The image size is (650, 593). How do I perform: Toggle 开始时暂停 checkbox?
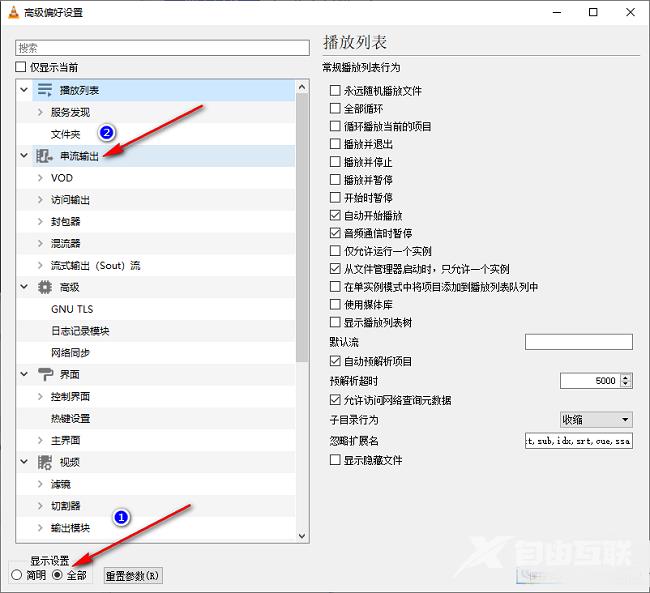[x=335, y=197]
